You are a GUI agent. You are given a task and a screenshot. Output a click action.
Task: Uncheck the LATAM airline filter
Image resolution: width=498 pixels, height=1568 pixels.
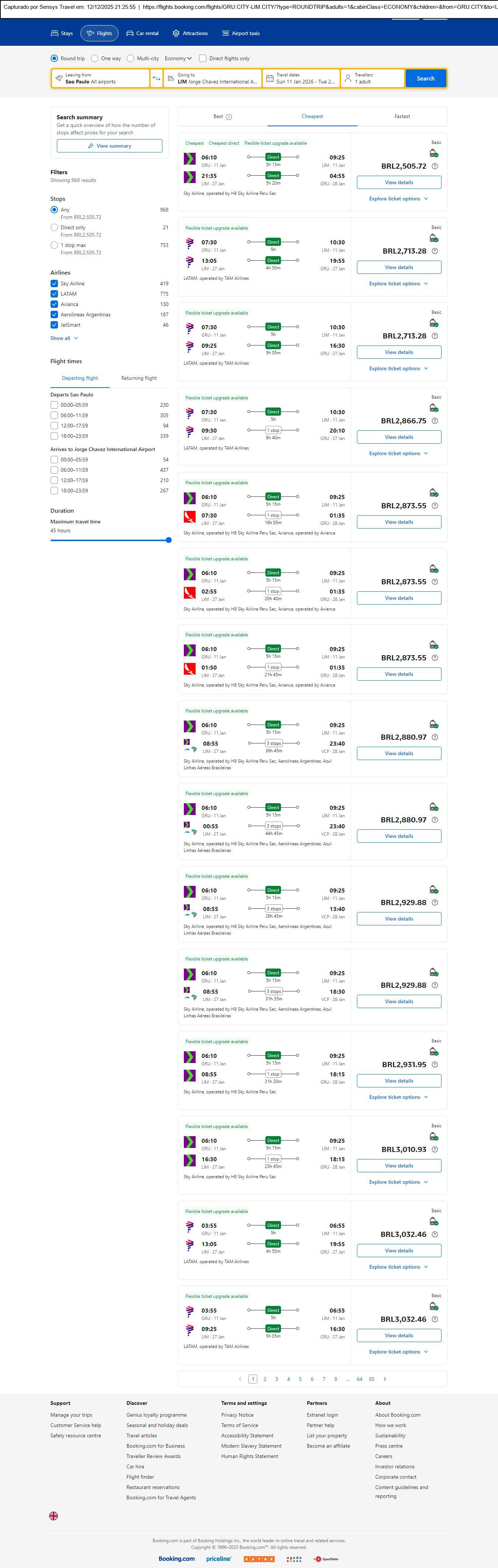coord(54,294)
